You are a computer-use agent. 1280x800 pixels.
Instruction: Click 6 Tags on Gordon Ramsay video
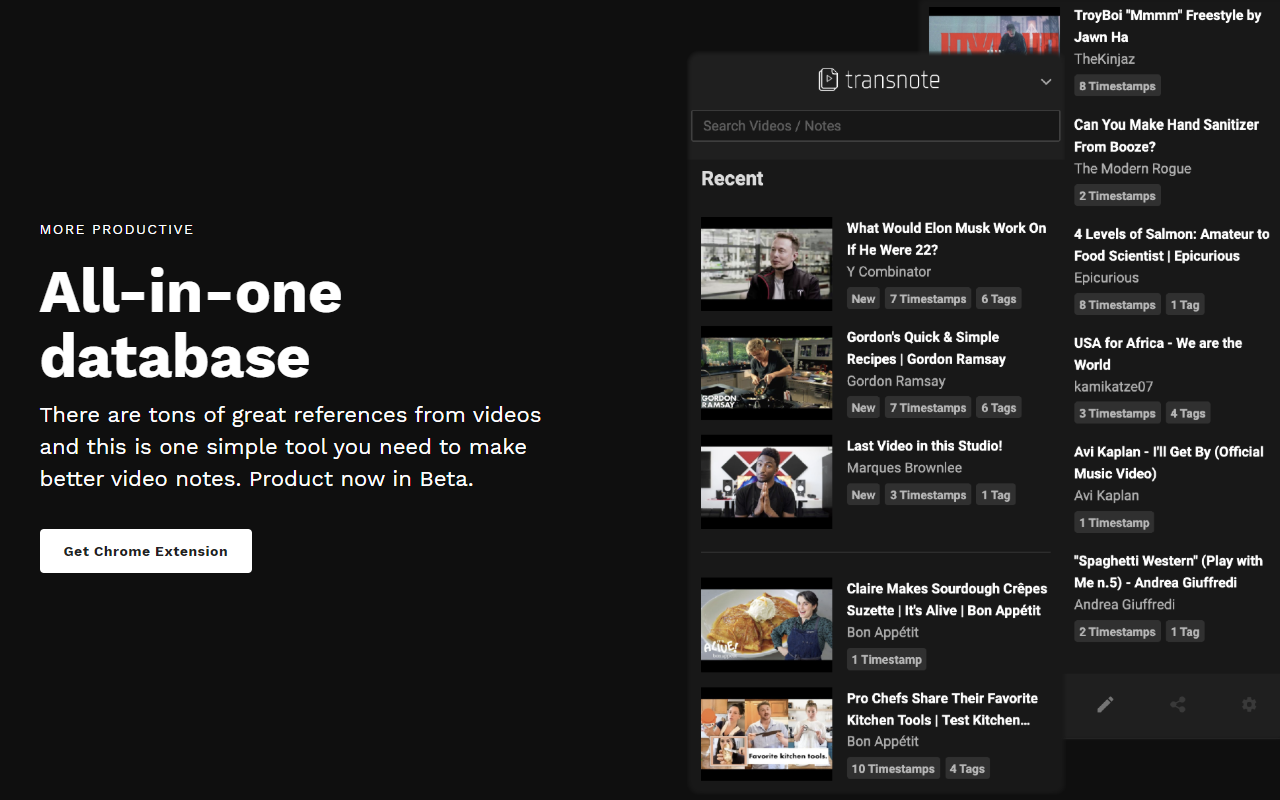pos(998,408)
